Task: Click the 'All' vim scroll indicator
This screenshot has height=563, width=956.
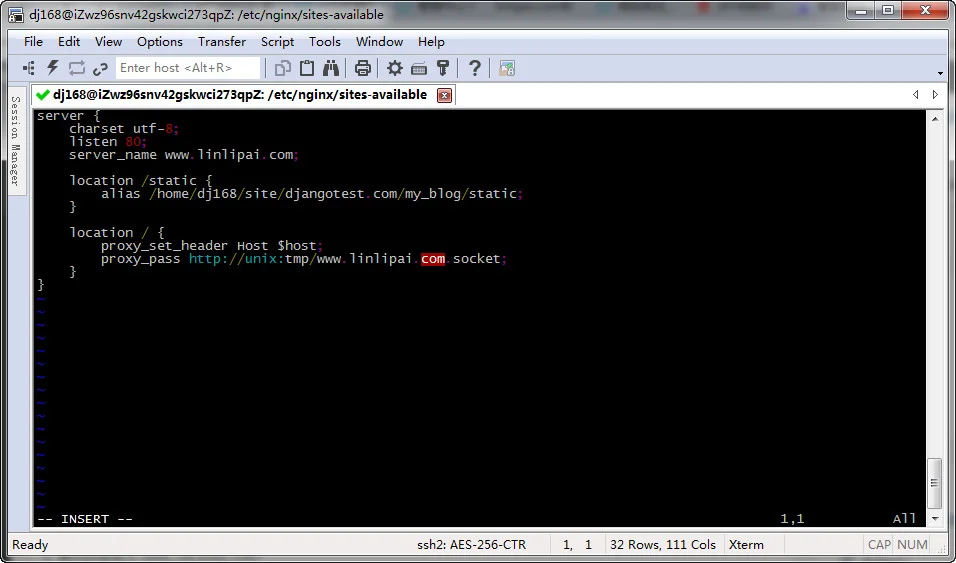Action: click(x=904, y=519)
